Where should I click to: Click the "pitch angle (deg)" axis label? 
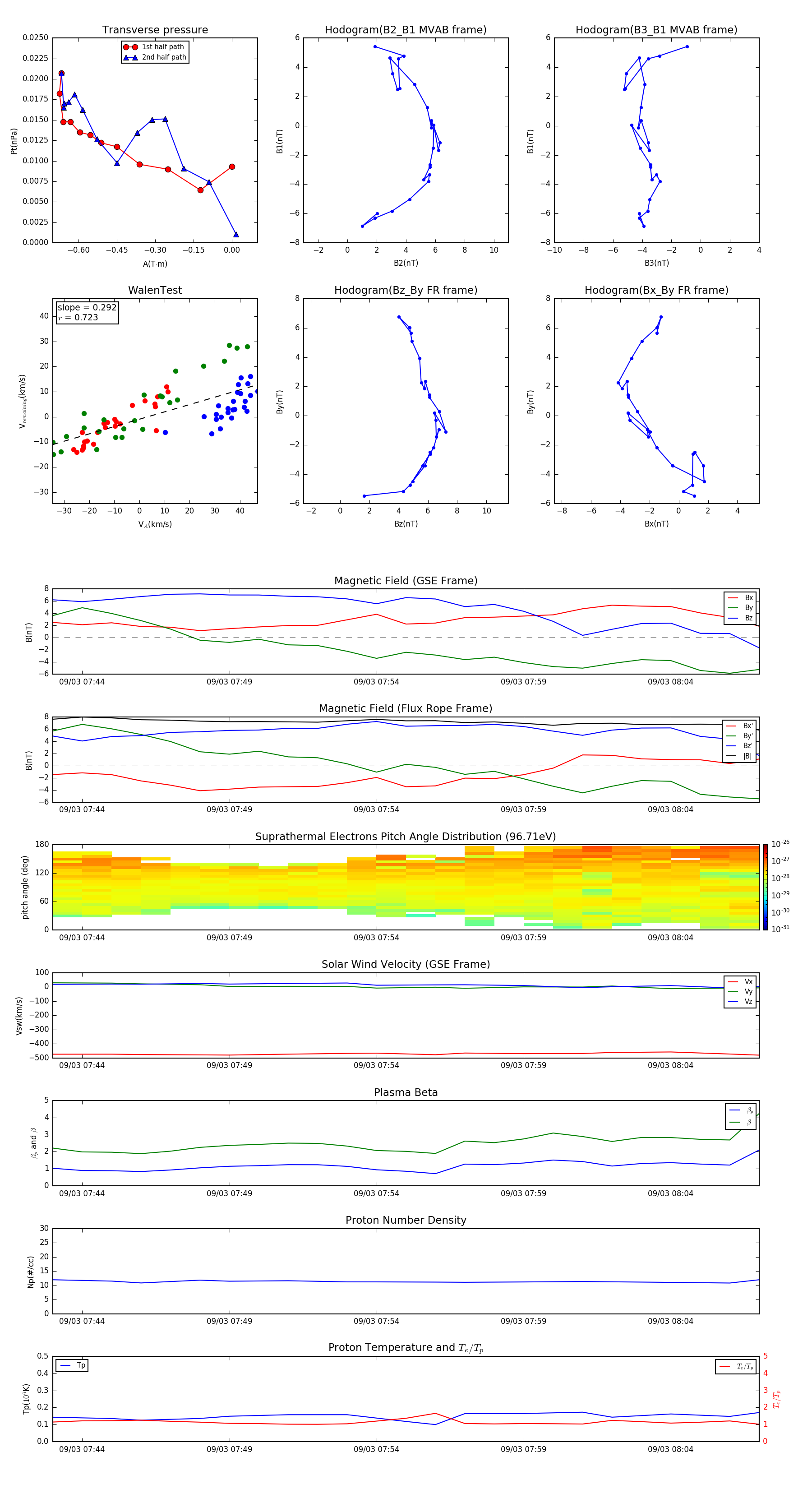point(25,887)
